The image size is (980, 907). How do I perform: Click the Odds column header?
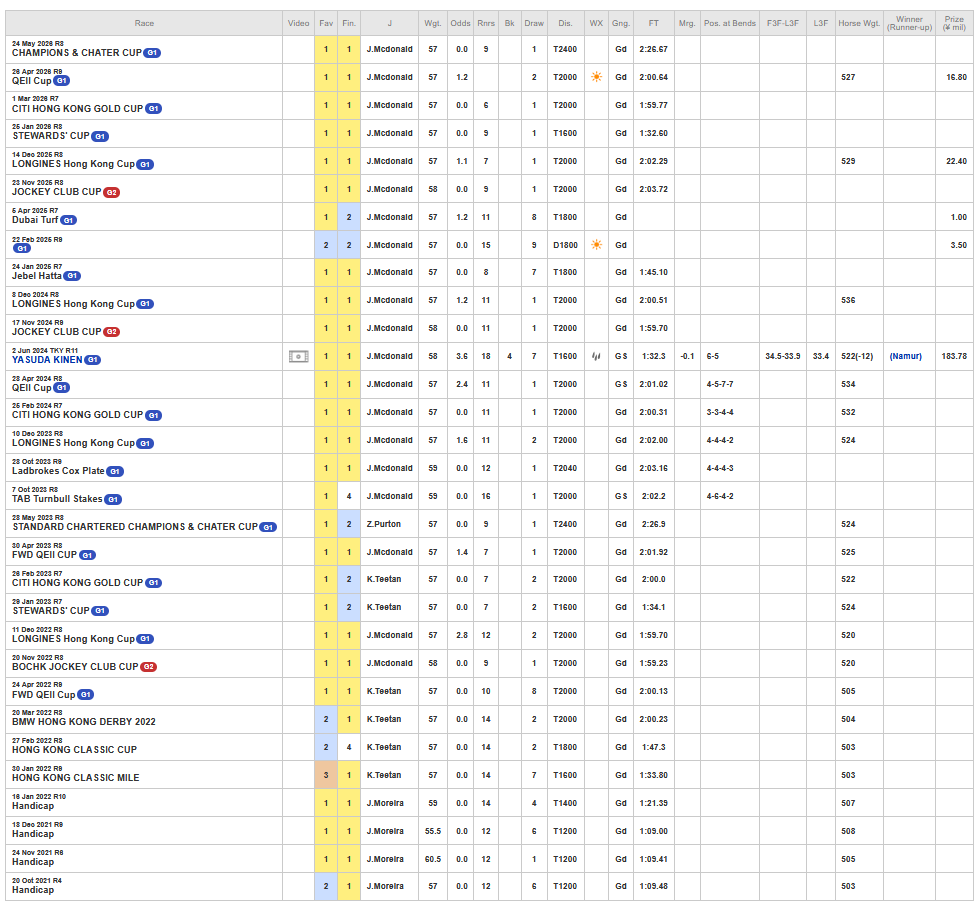coord(461,23)
